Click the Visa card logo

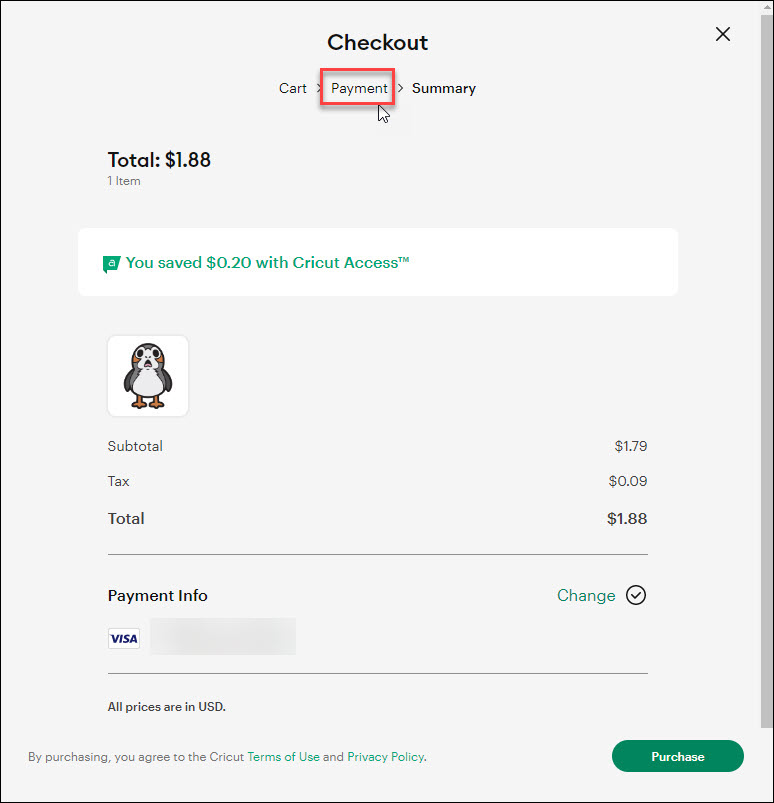124,638
